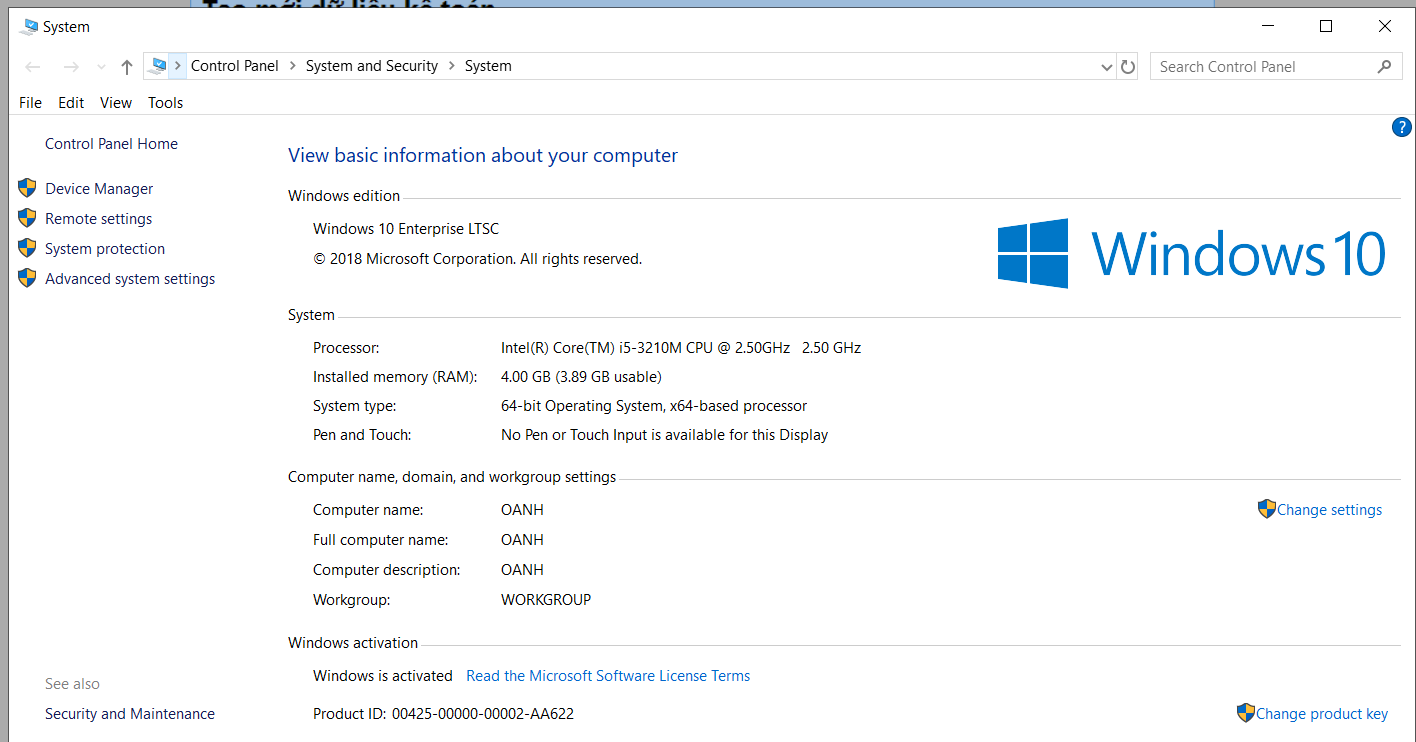Maximize the System window
The image size is (1416, 742).
(1326, 27)
